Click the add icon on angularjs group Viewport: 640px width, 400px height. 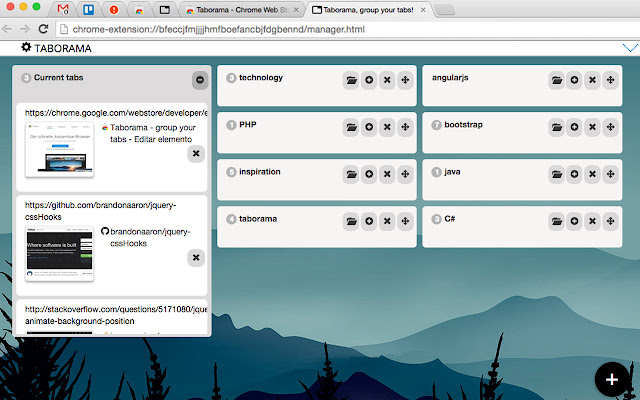[574, 80]
